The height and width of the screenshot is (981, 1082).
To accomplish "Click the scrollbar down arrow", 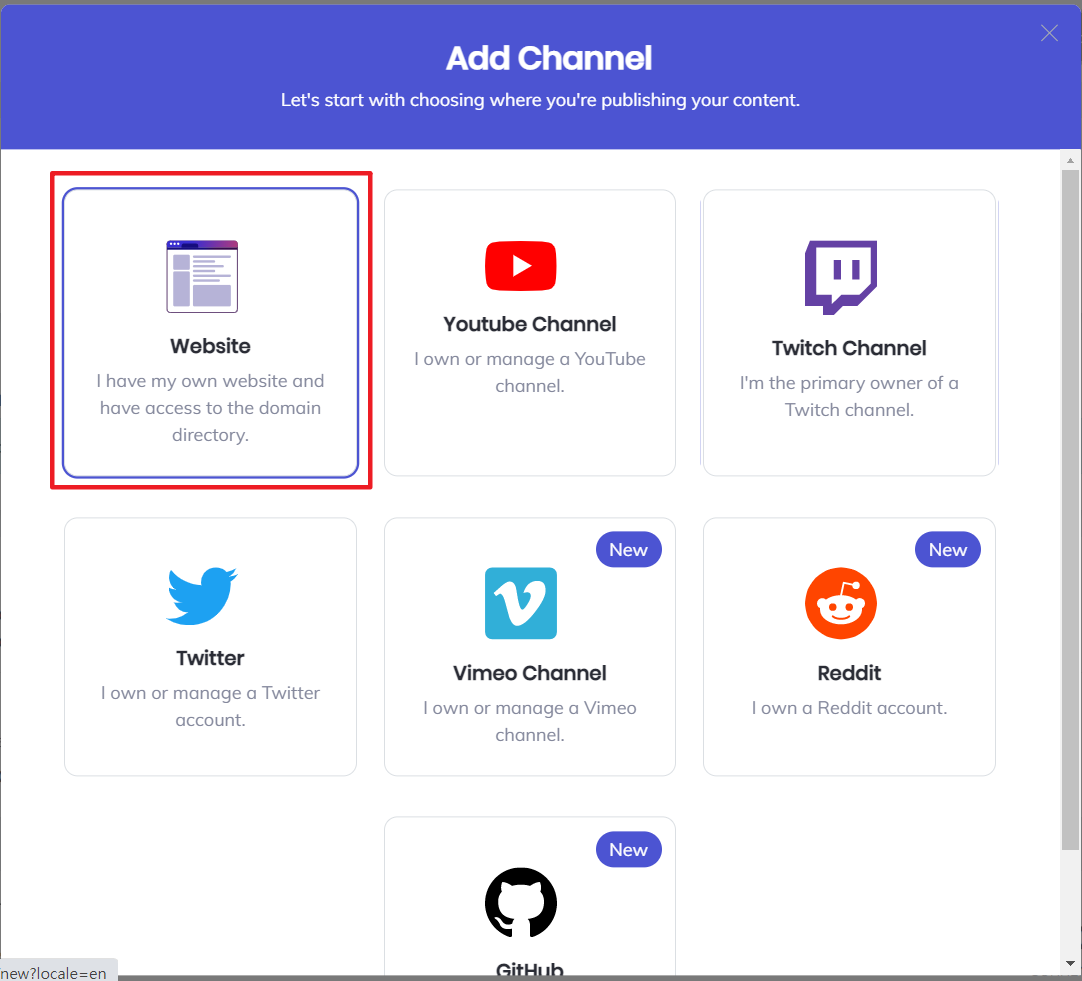I will coord(1070,962).
